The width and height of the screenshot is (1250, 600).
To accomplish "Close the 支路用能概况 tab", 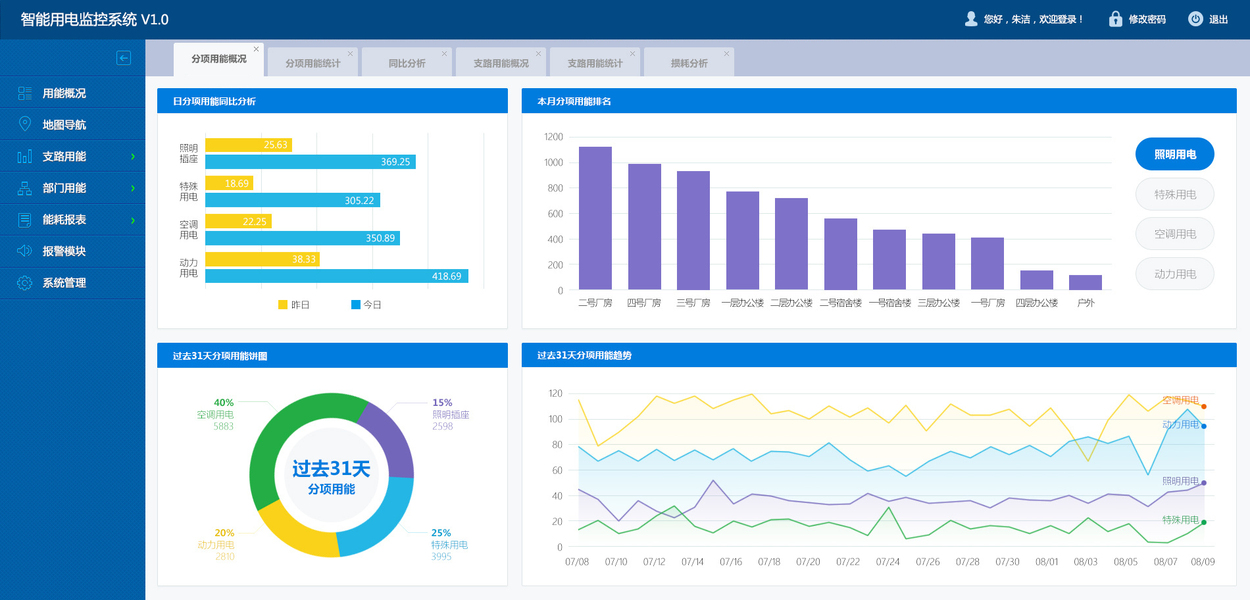I will pos(539,53).
